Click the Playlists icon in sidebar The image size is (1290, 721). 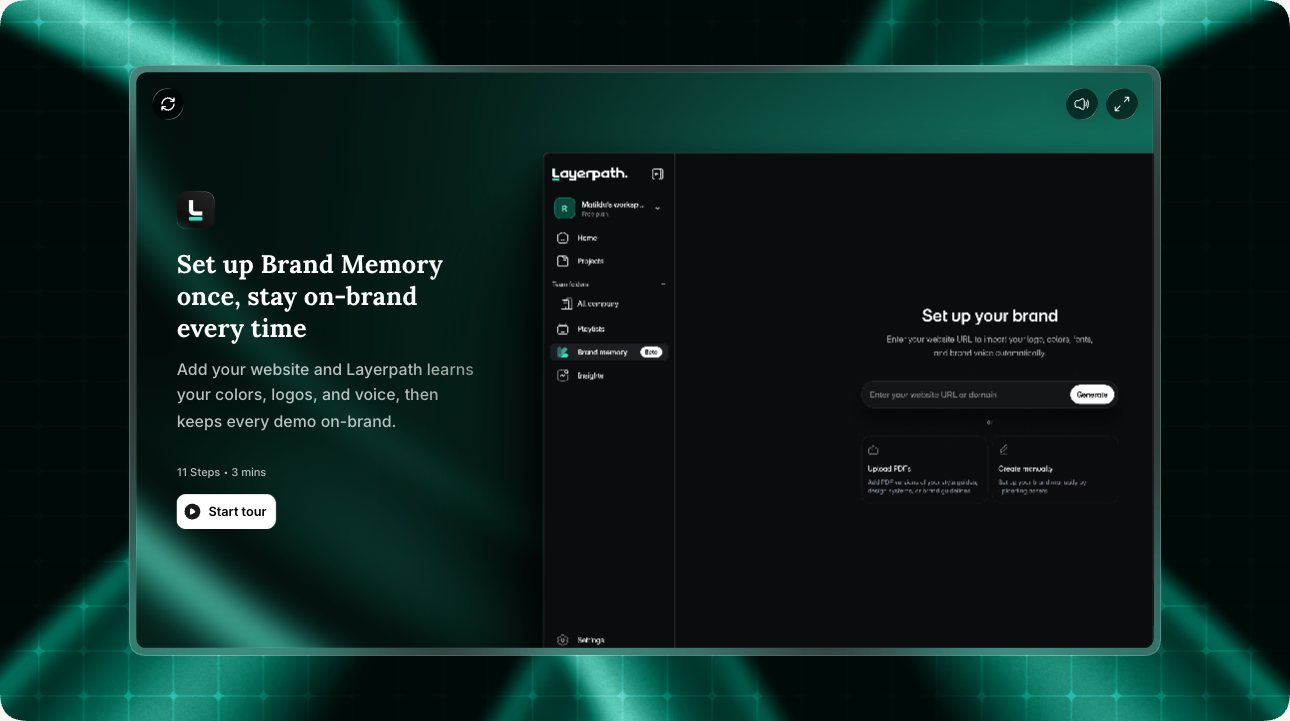click(563, 329)
